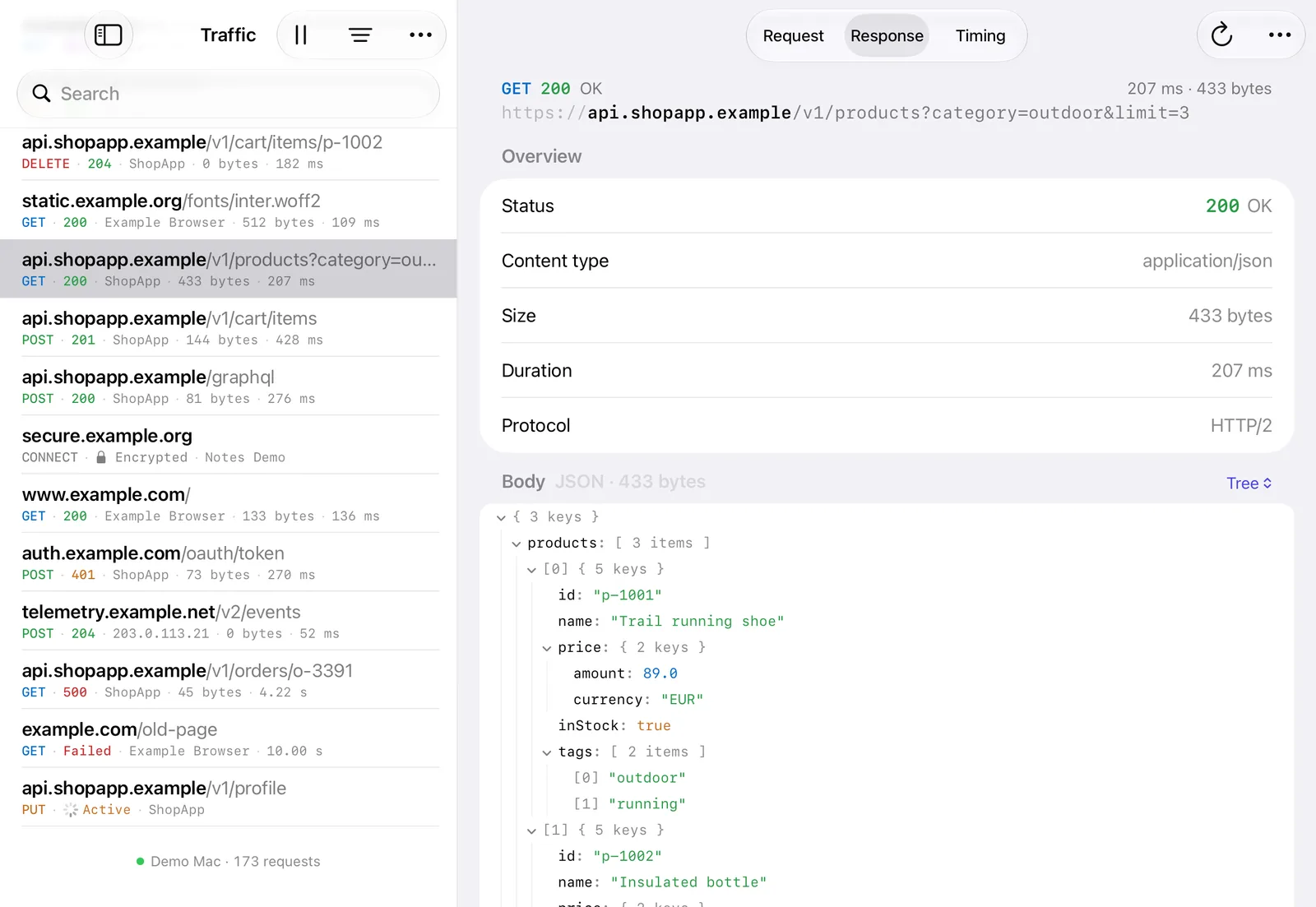Focus the Search input field

pyautogui.click(x=228, y=94)
